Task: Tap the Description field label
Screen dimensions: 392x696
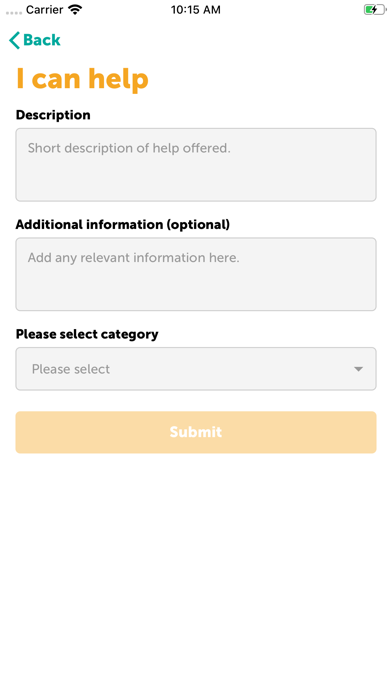Action: point(53,115)
